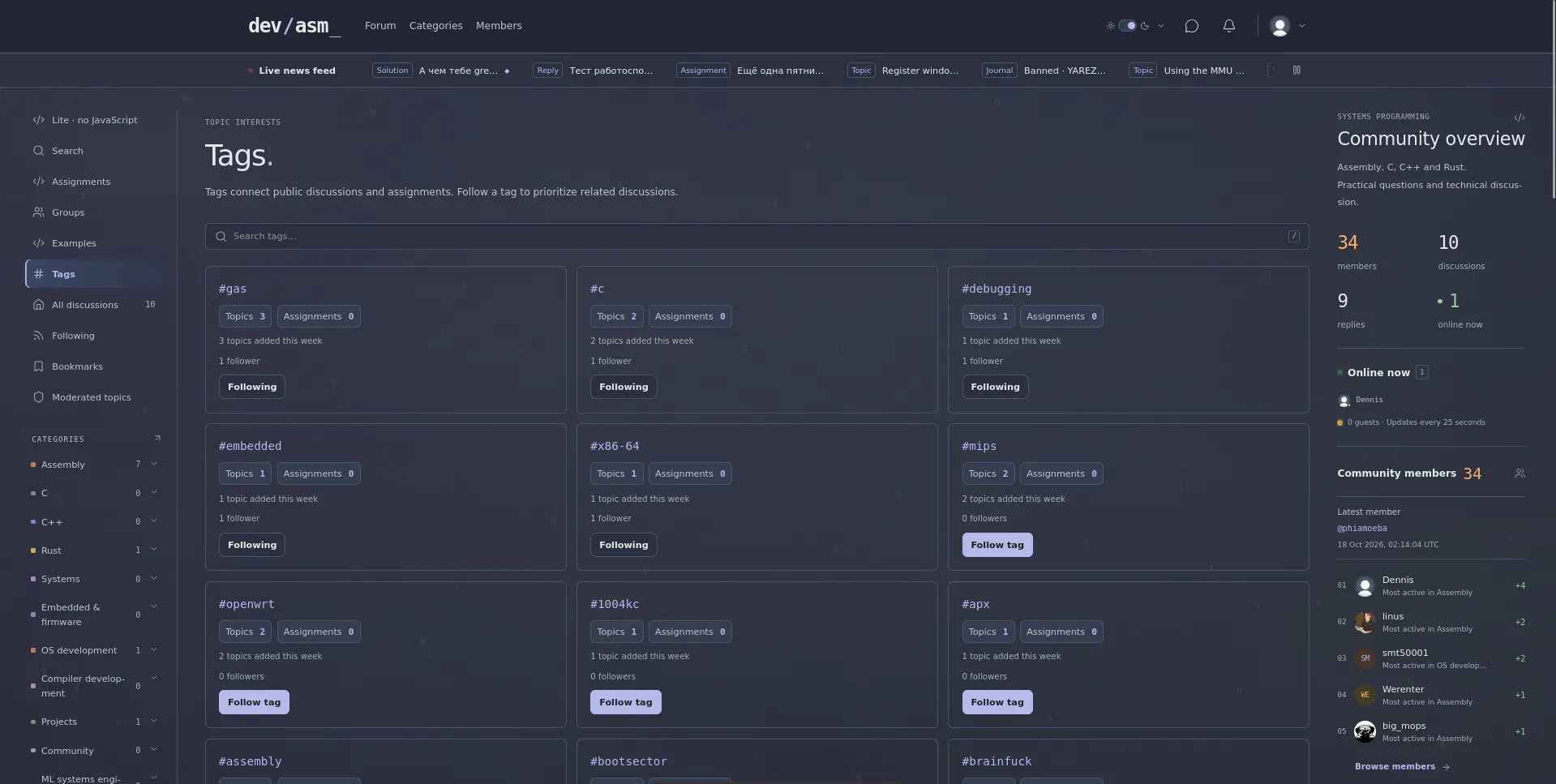Expand the OS development category
The image size is (1556, 784).
pyautogui.click(x=154, y=649)
